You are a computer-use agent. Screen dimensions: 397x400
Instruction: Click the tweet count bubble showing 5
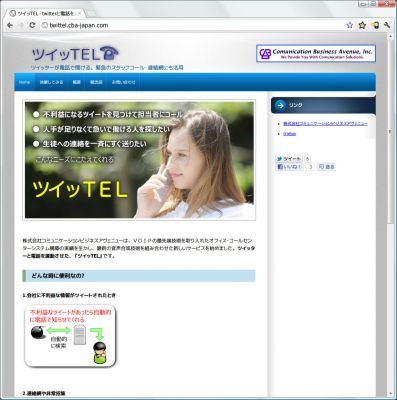pos(308,159)
